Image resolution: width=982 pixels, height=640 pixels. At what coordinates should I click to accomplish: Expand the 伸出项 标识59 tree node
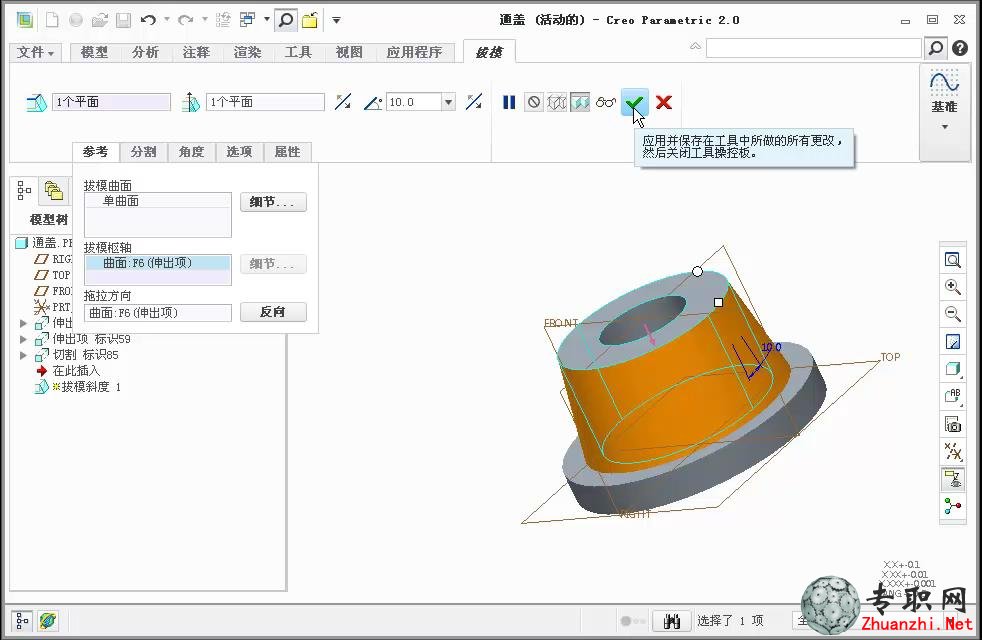(23, 339)
